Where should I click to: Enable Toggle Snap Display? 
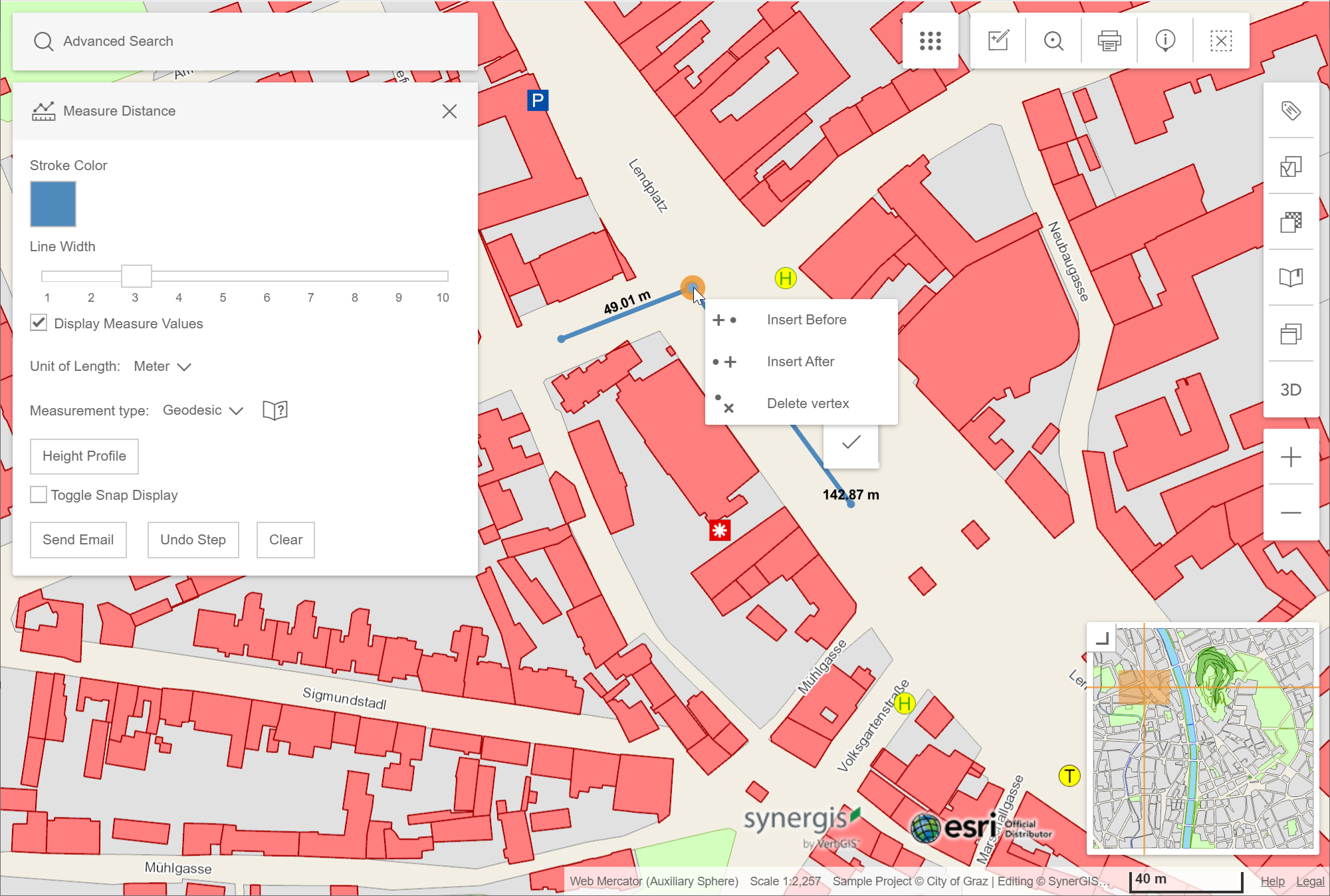[38, 495]
